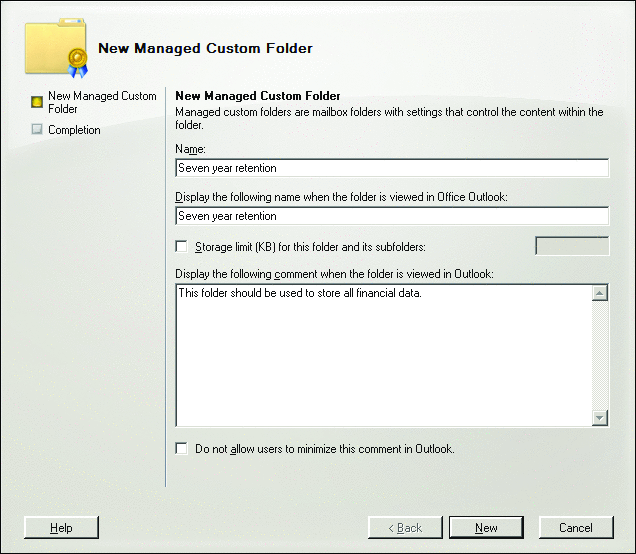Viewport: 636px width, 554px height.
Task: Click inside the Outlook comment text area
Action: pos(383,355)
